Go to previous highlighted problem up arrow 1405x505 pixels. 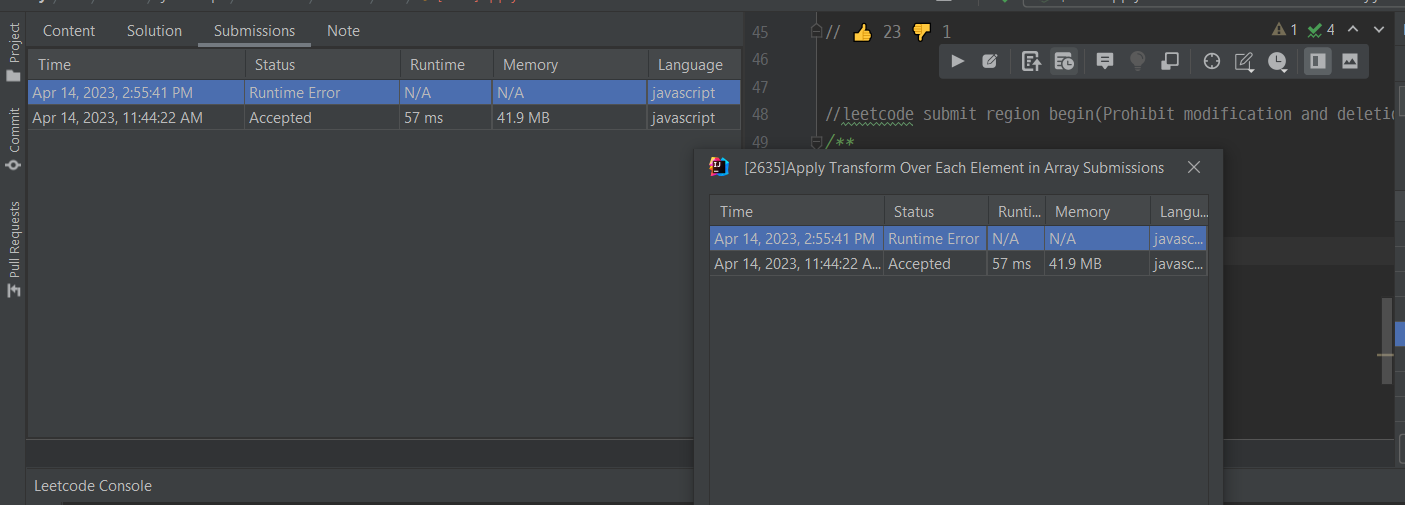point(1354,30)
